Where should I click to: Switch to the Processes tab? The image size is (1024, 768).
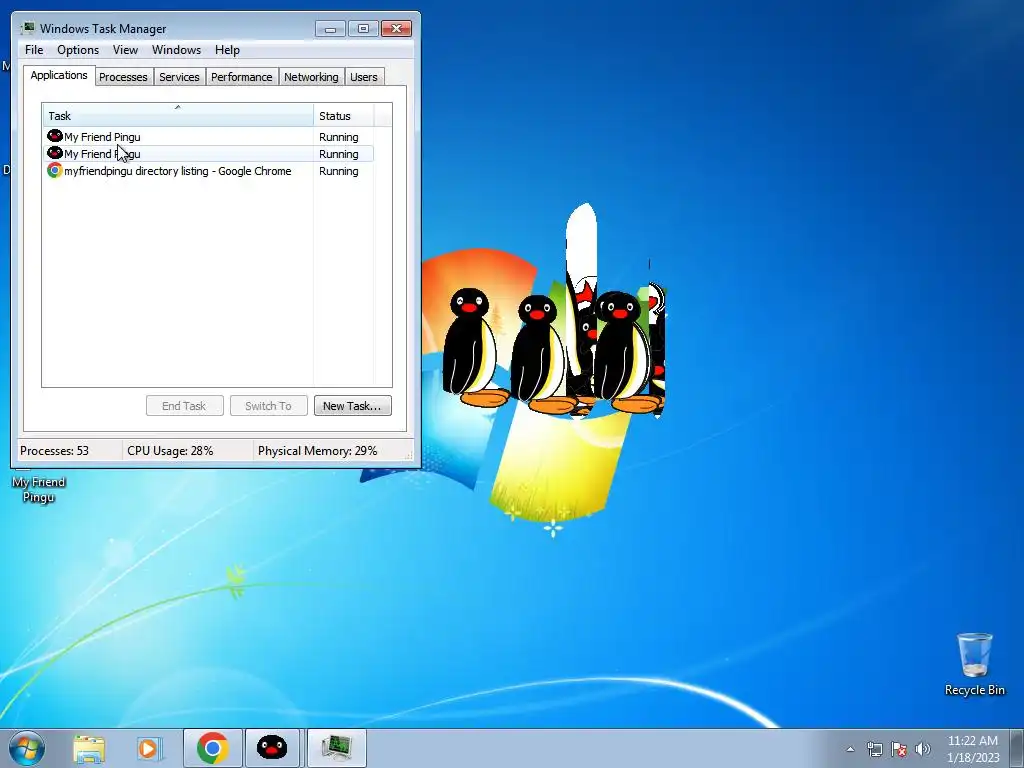(x=123, y=77)
